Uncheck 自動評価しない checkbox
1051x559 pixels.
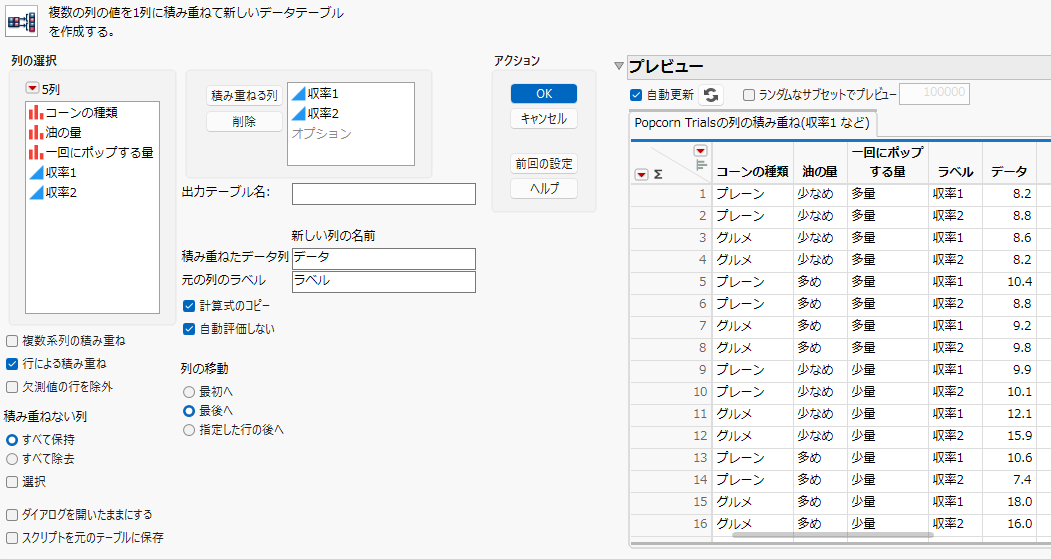coord(189,329)
